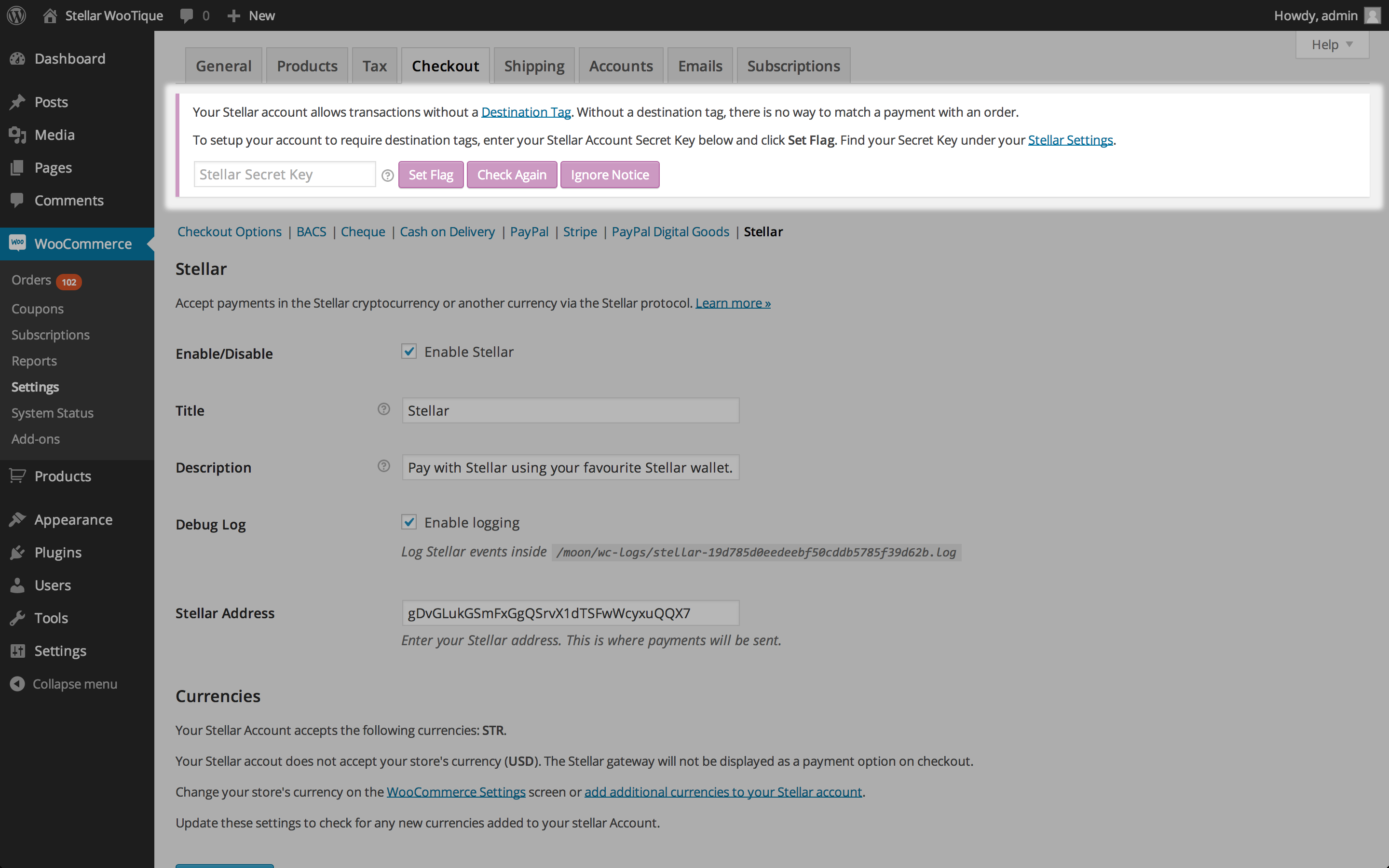Viewport: 1389px width, 868px height.
Task: Toggle the Enable logging checkbox
Action: 409,522
